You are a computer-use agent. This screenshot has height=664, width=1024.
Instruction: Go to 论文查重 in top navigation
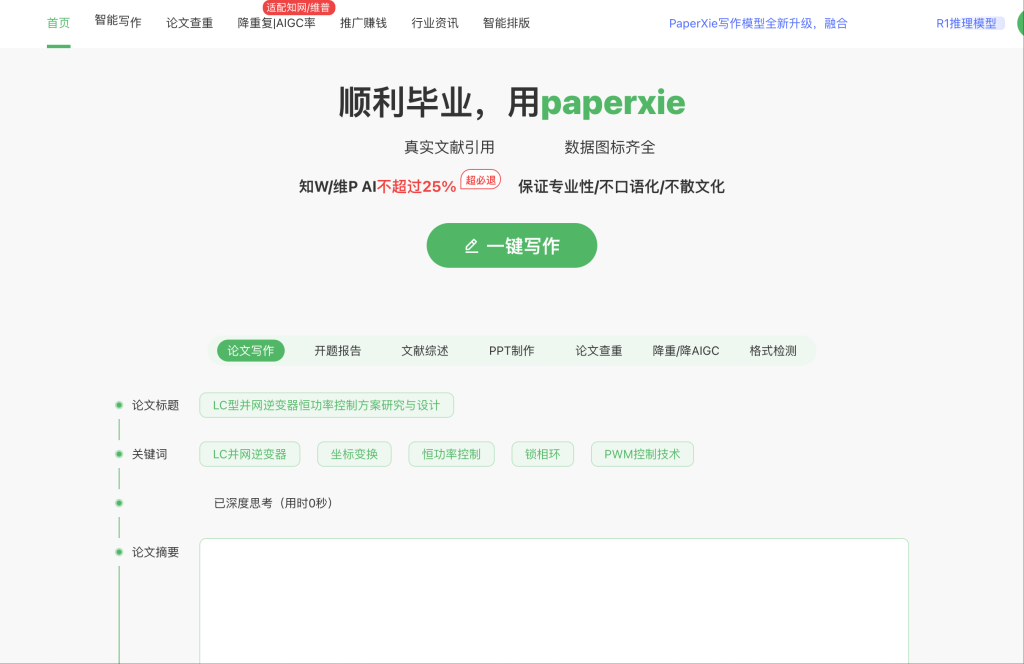189,23
